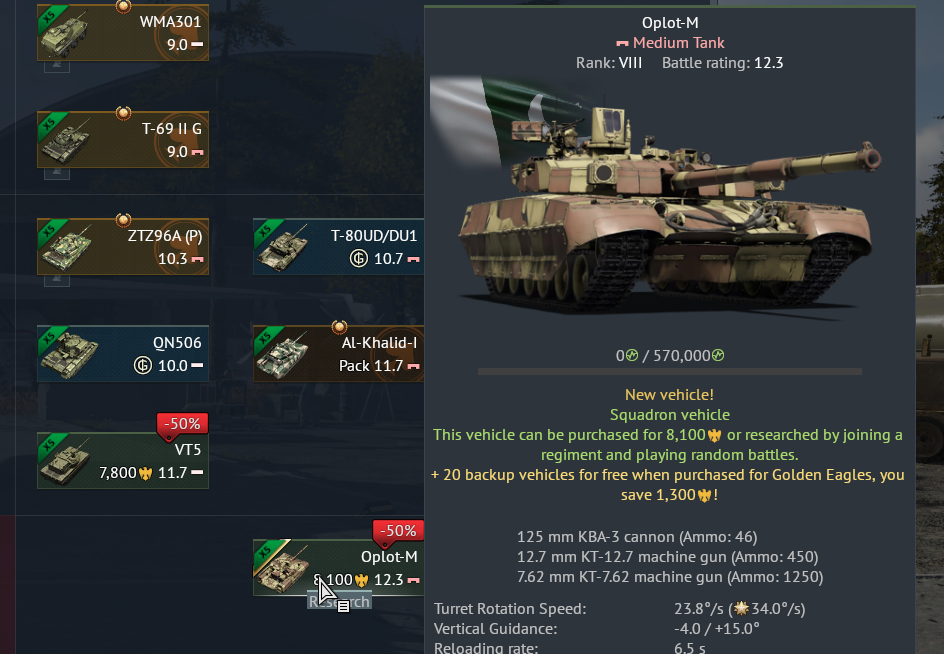Open the ZTZ96A (P) vehicle card

[x=123, y=246]
